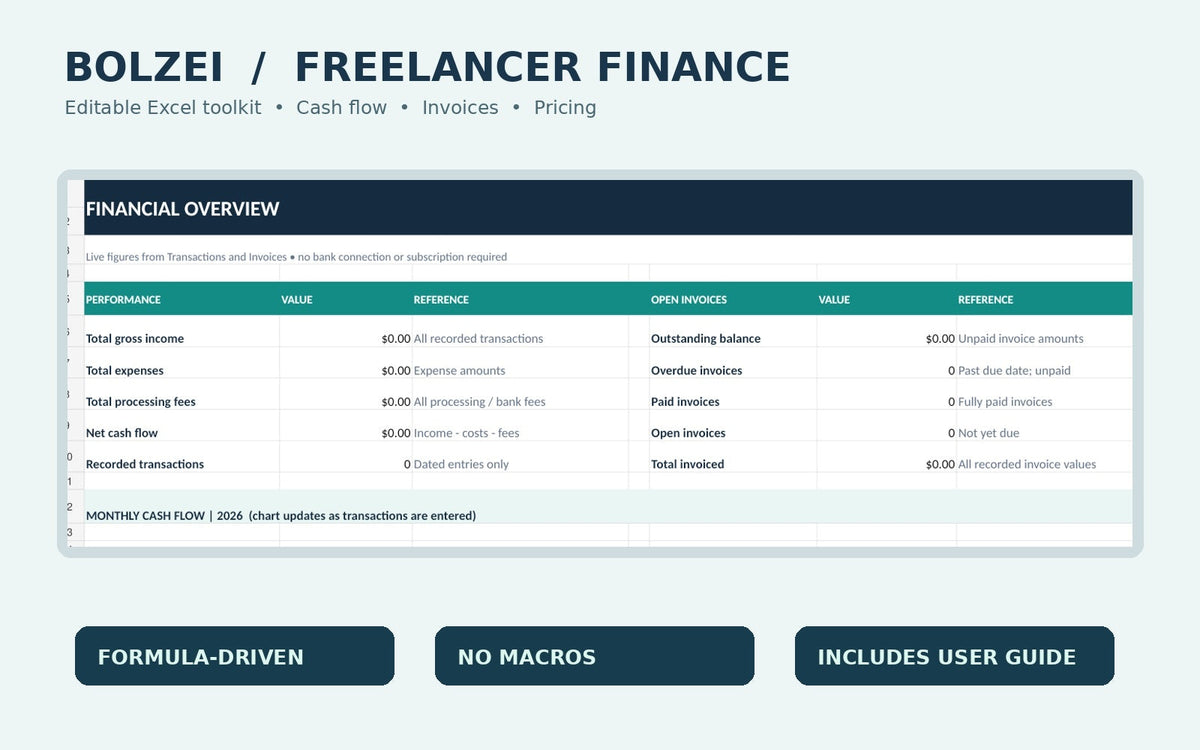Select the FINANCIAL OVERVIEW title cell

coord(608,208)
